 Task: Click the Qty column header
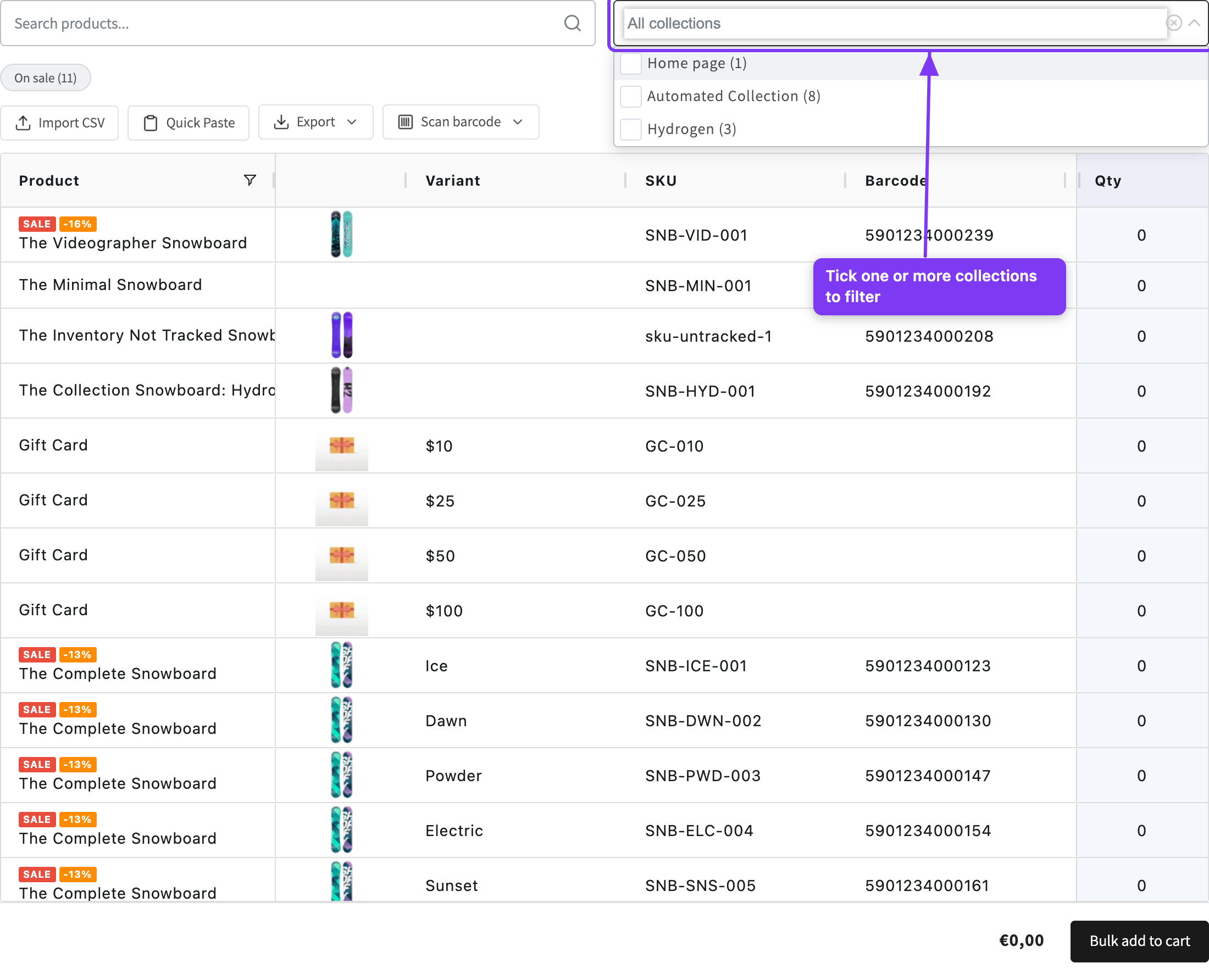tap(1107, 181)
